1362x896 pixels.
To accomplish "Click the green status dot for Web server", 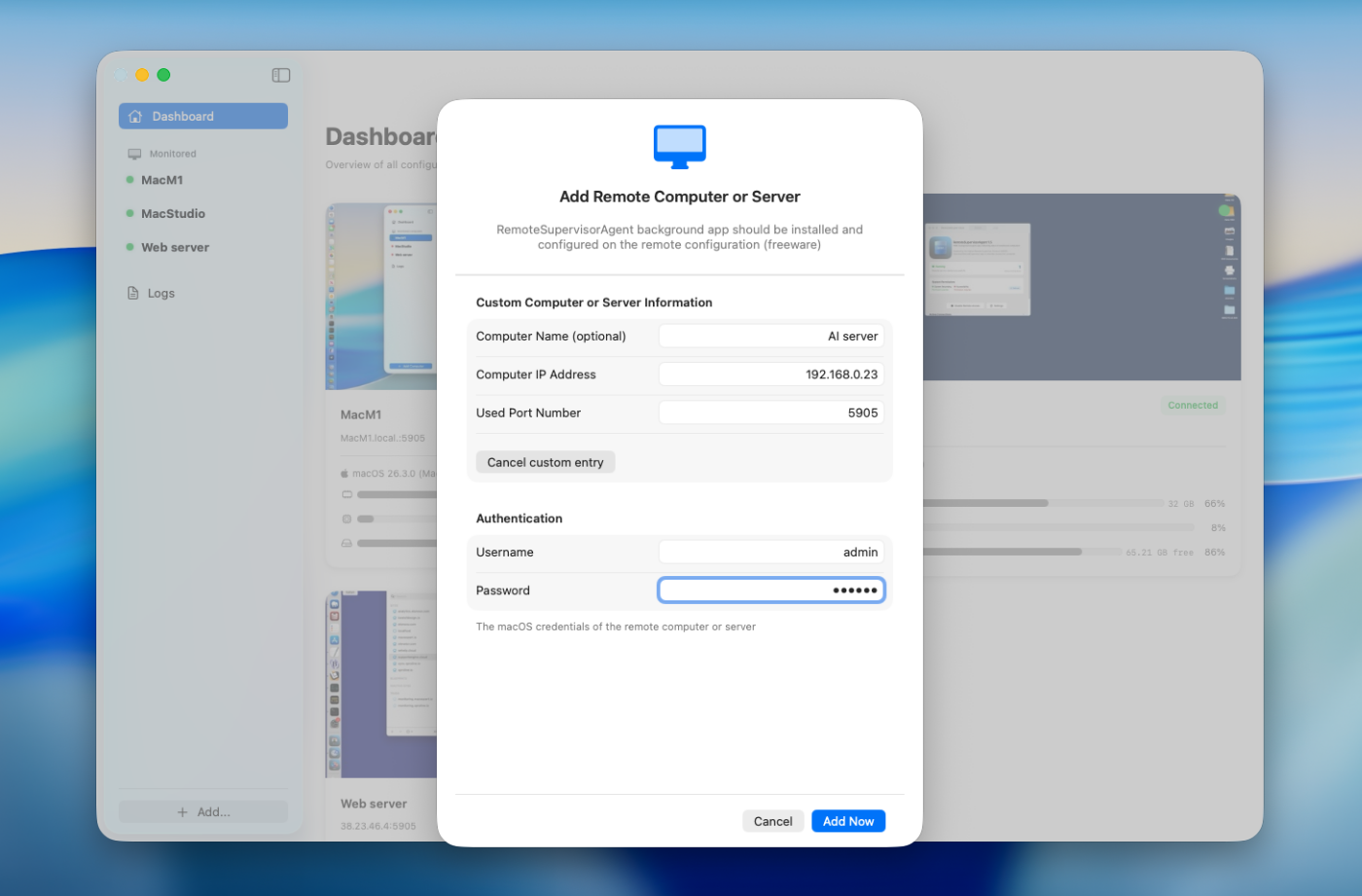I will 130,247.
